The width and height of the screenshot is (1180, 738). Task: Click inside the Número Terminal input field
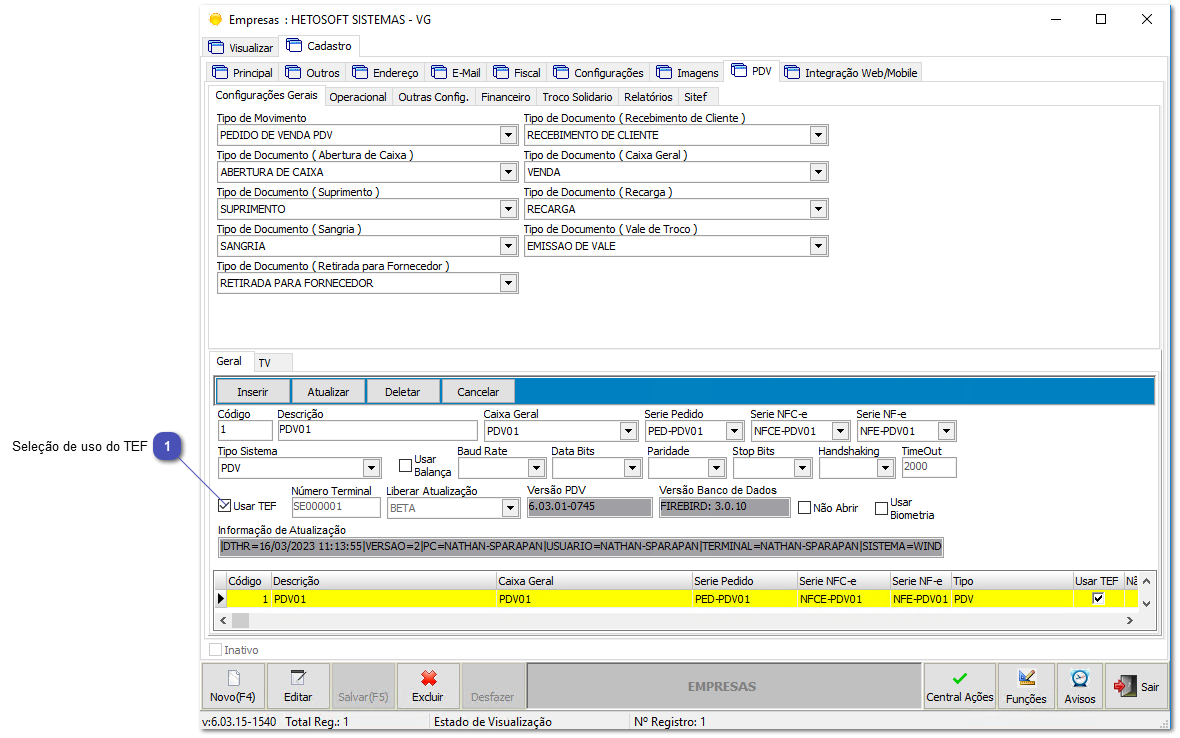tap(335, 507)
